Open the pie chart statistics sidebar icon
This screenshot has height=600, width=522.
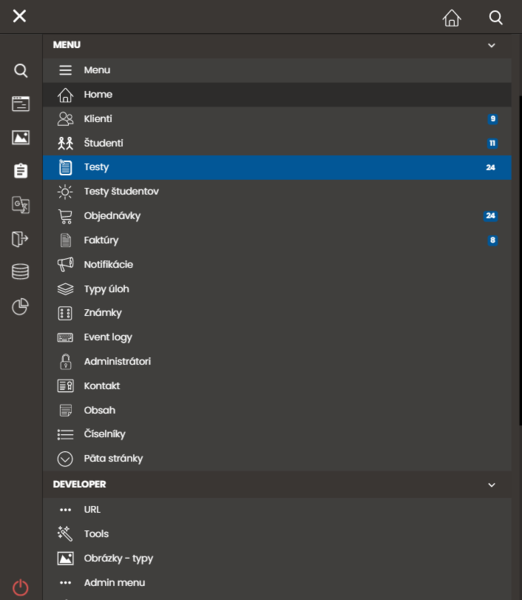(x=20, y=306)
